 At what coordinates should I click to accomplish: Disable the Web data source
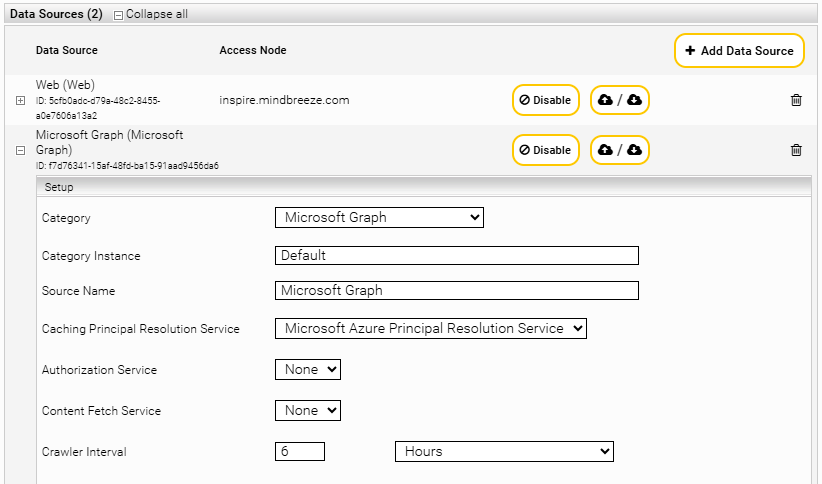point(545,100)
